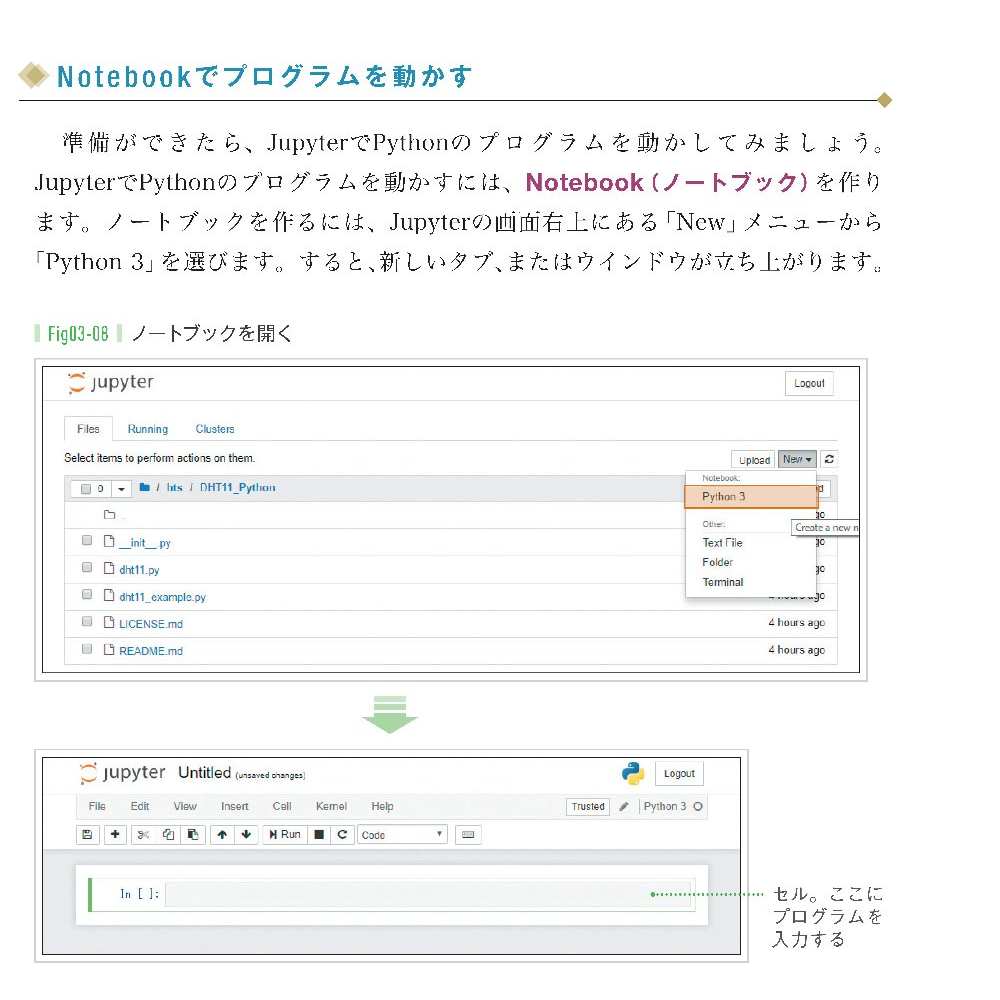Paste cell using the clipboard icon
The width and height of the screenshot is (1000, 1000).
(x=193, y=834)
